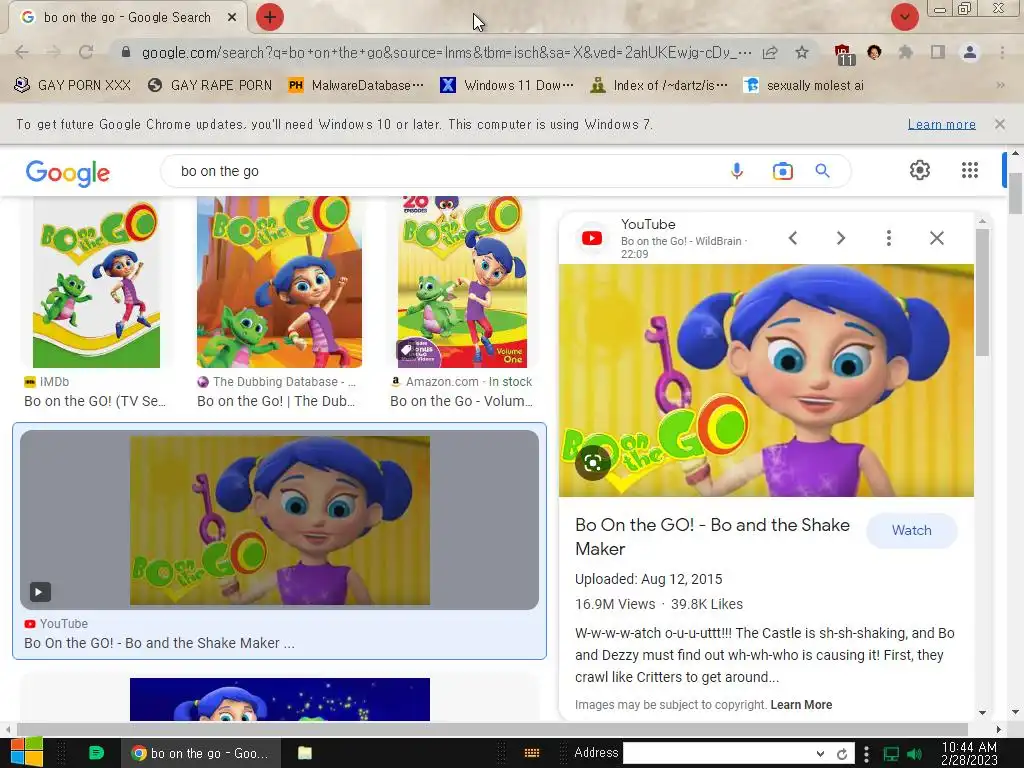Search by image with the Google Lens camera icon

click(x=782, y=171)
